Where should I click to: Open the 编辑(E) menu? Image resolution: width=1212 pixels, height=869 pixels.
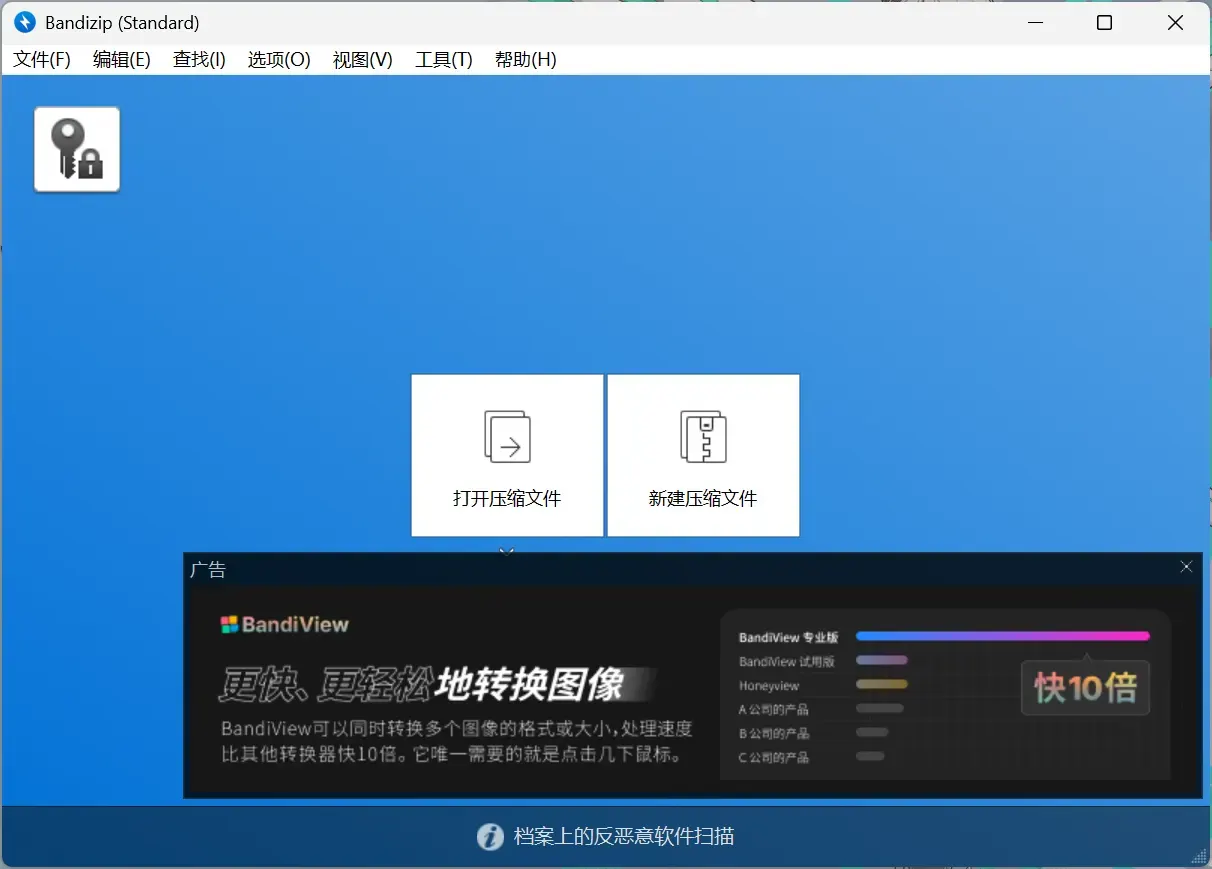122,59
